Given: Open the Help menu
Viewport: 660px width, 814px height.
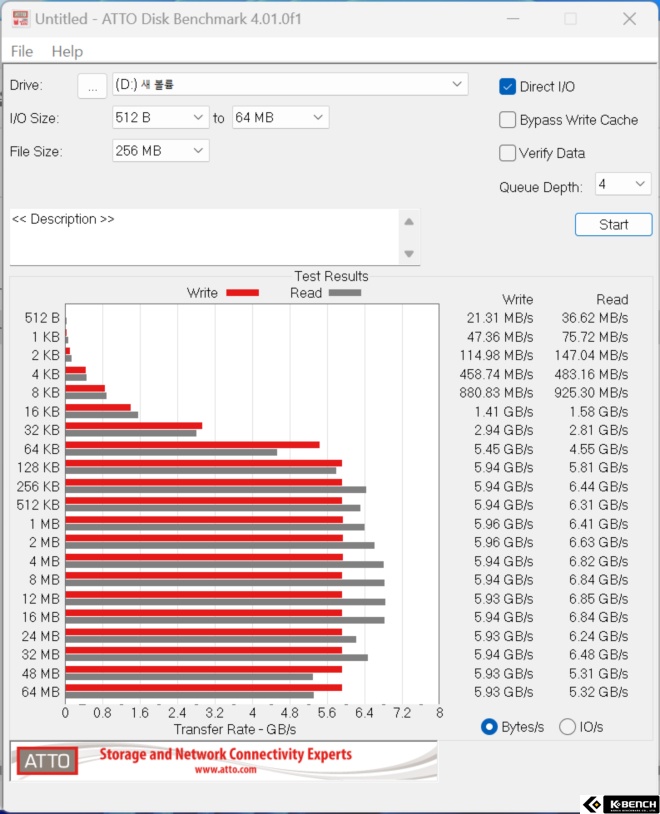Looking at the screenshot, I should 67,51.
